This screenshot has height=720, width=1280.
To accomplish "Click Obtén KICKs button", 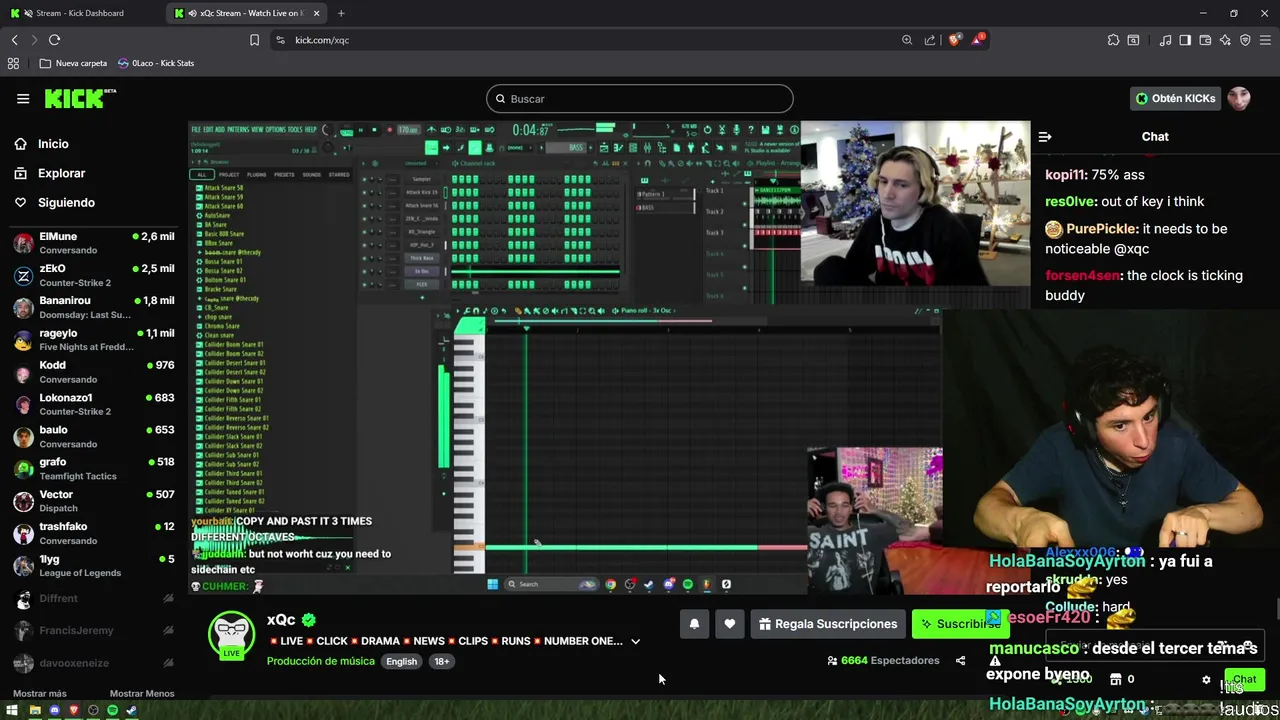I will (x=1175, y=98).
